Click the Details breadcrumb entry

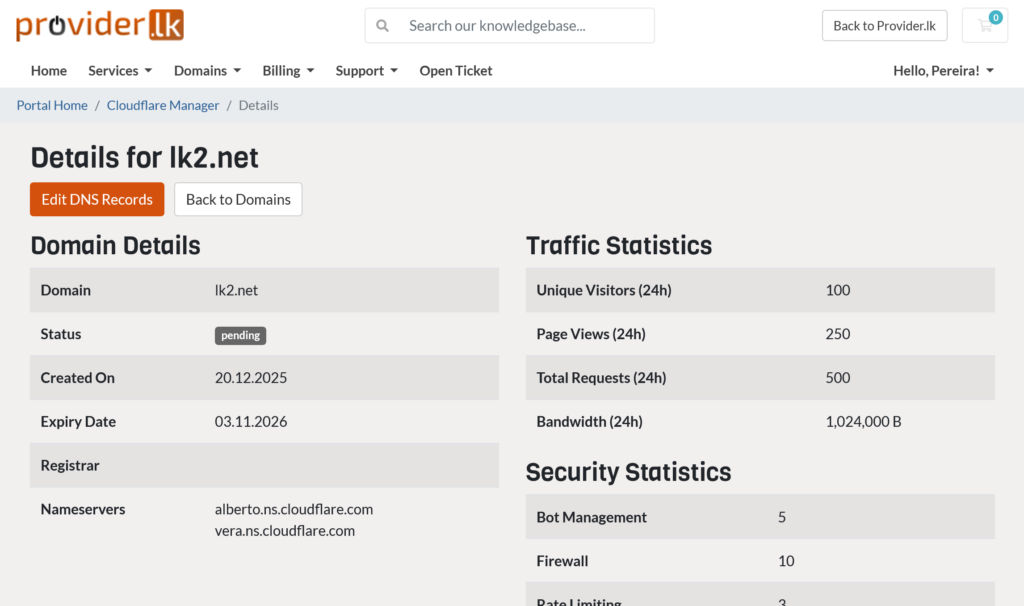(x=258, y=105)
